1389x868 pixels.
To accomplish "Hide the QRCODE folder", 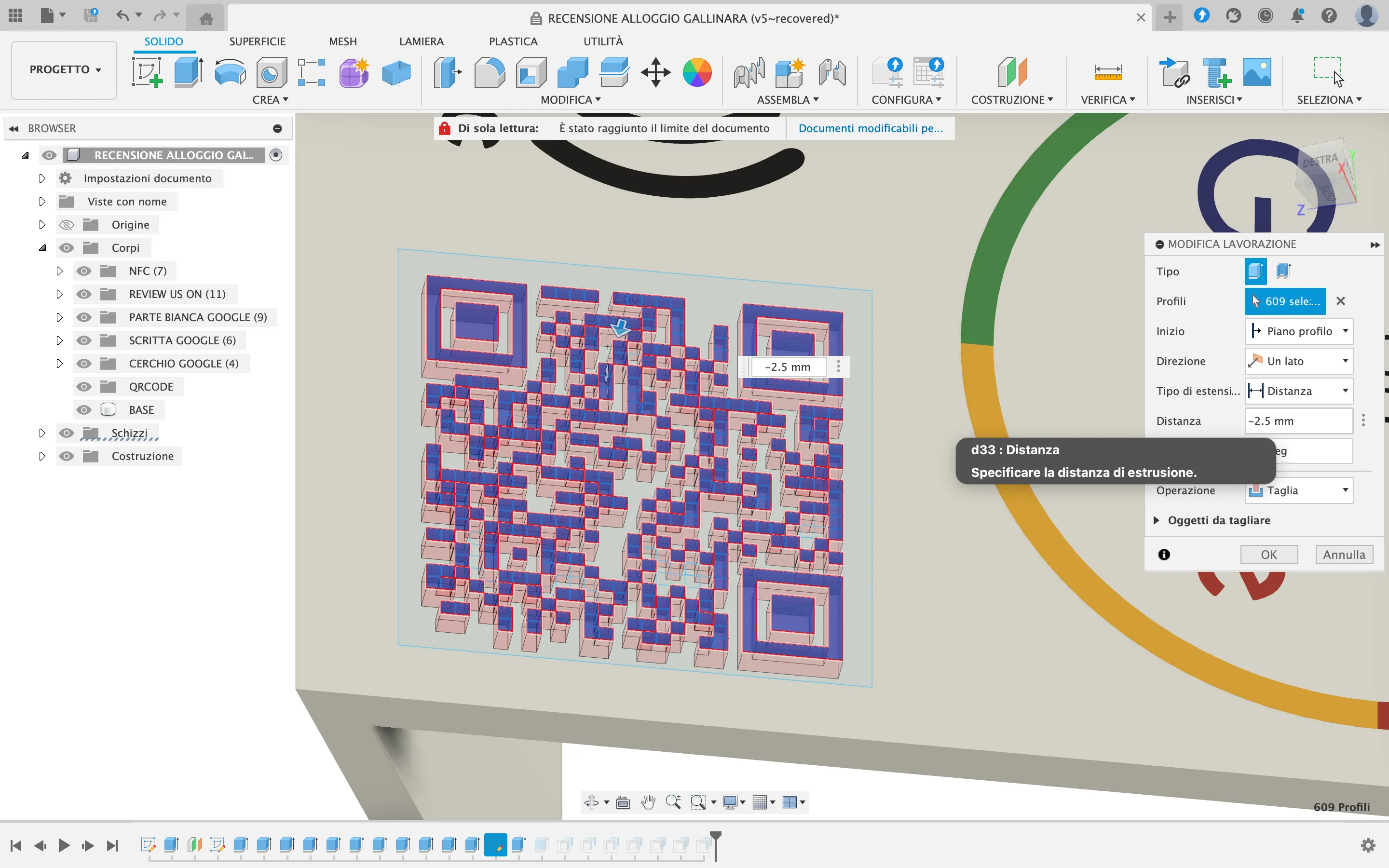I will [84, 387].
